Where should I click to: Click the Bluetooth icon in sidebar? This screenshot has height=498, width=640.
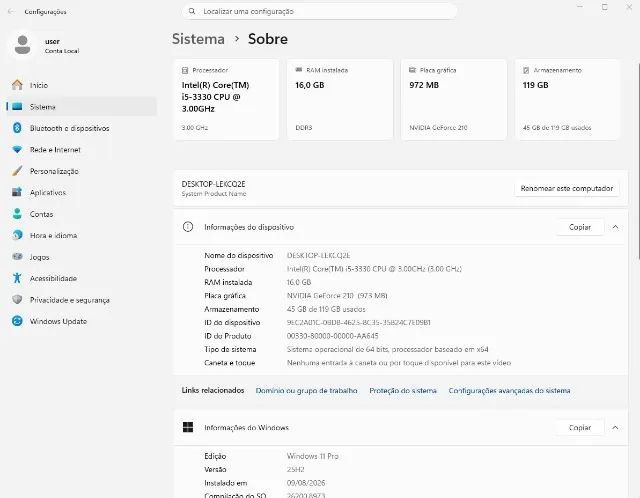click(17, 128)
